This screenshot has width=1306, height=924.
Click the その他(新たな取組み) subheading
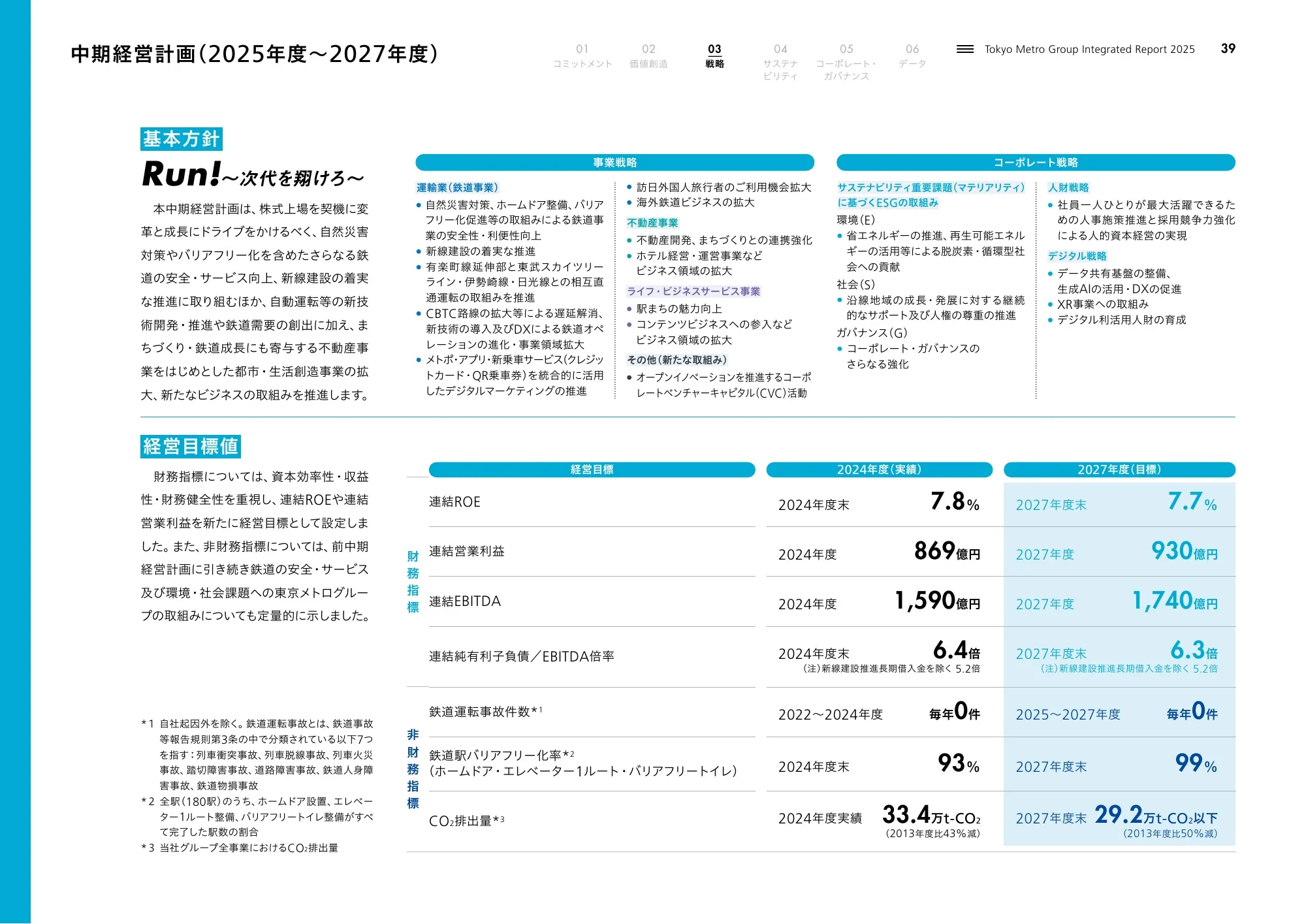tap(677, 360)
